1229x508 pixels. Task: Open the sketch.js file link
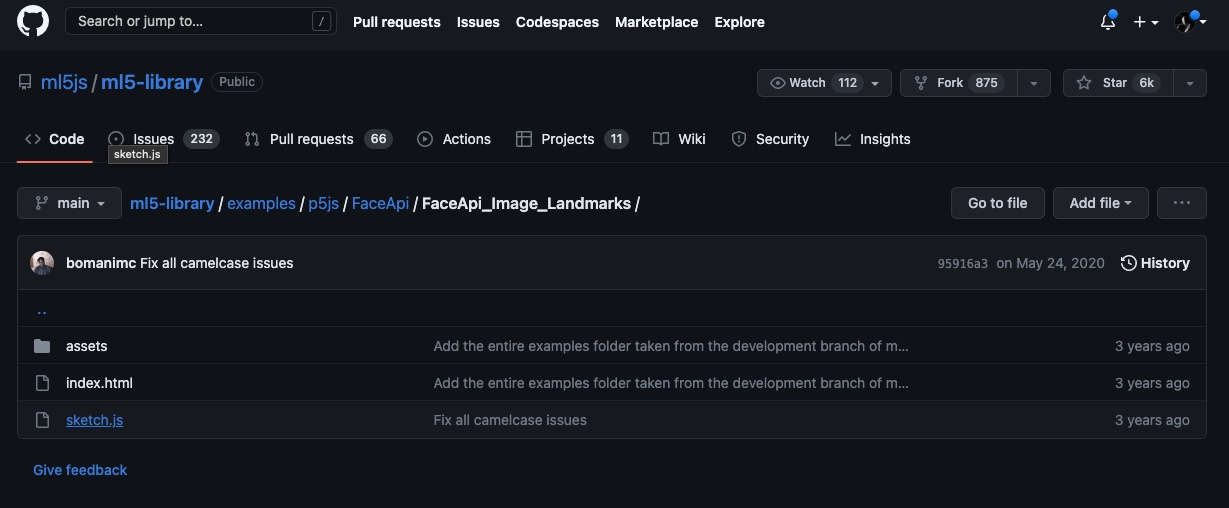coord(94,420)
